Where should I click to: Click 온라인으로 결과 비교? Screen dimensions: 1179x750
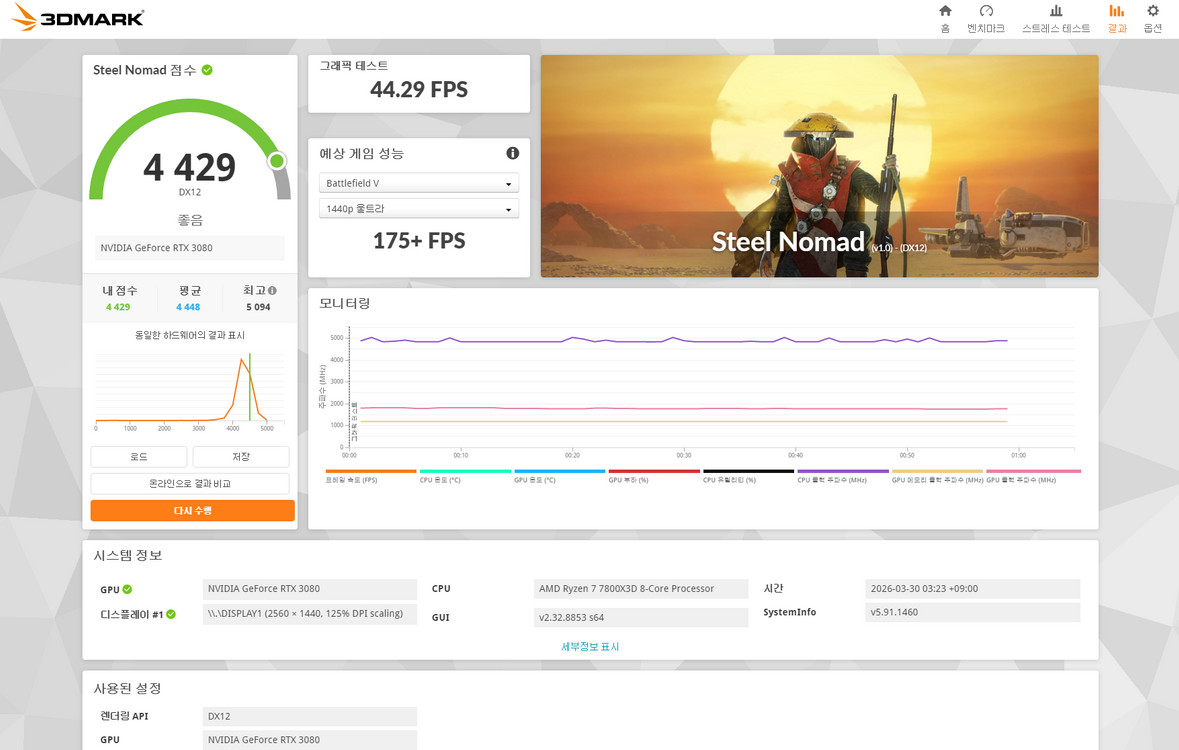(189, 484)
